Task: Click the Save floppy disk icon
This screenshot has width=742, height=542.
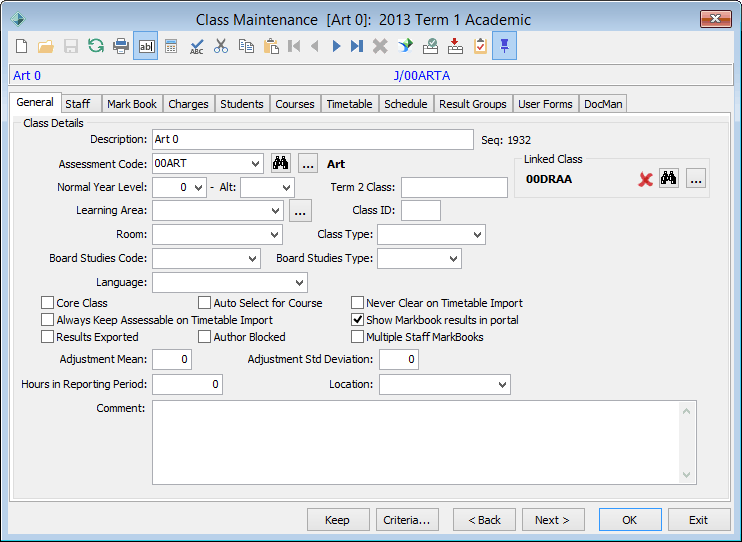Action: pos(71,46)
